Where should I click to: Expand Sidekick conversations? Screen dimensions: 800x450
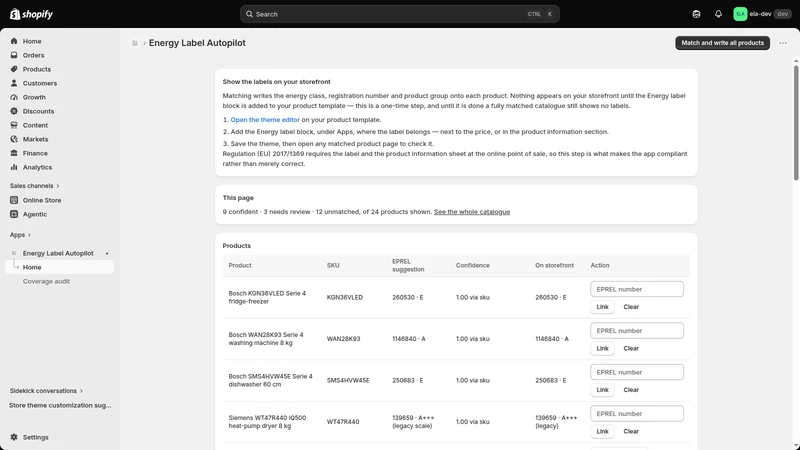point(46,391)
